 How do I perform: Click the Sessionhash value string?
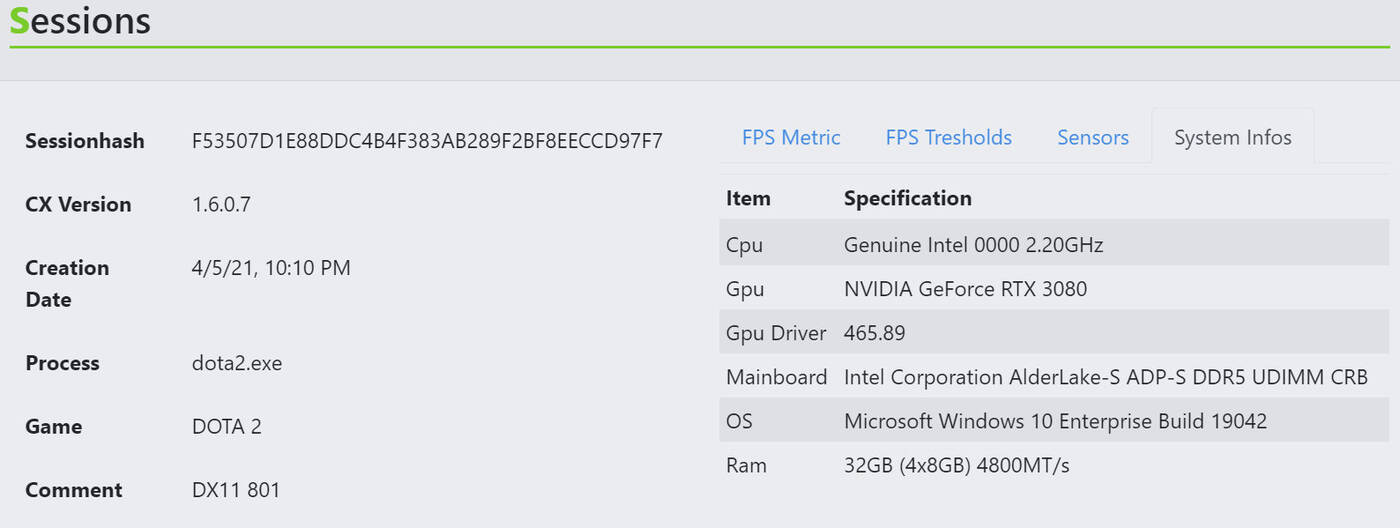(x=427, y=141)
